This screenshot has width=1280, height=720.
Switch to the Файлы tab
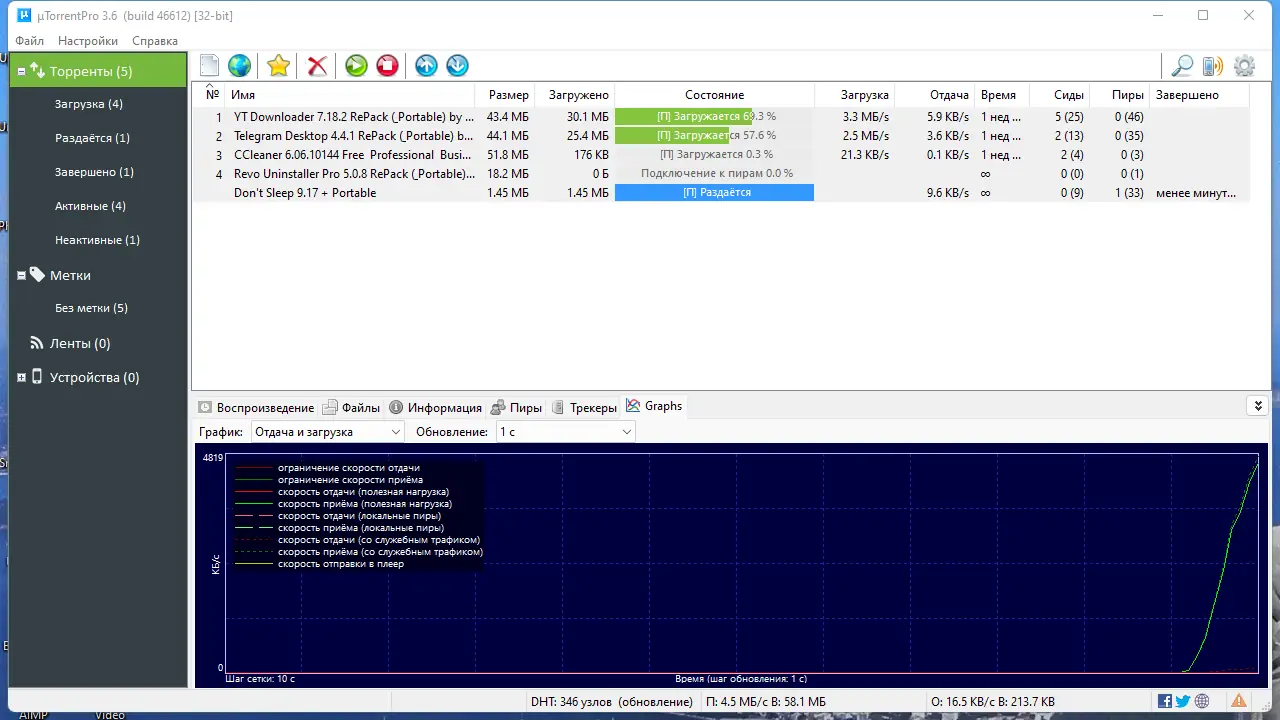pos(352,407)
